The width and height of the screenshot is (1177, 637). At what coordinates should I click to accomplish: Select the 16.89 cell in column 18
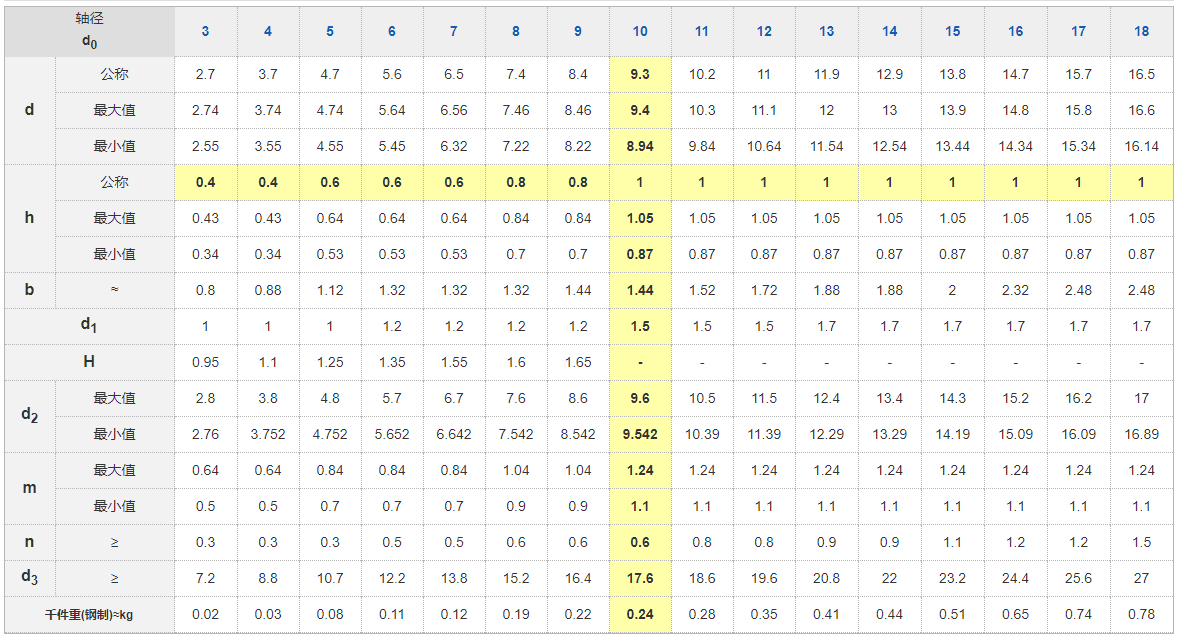[x=1141, y=434]
